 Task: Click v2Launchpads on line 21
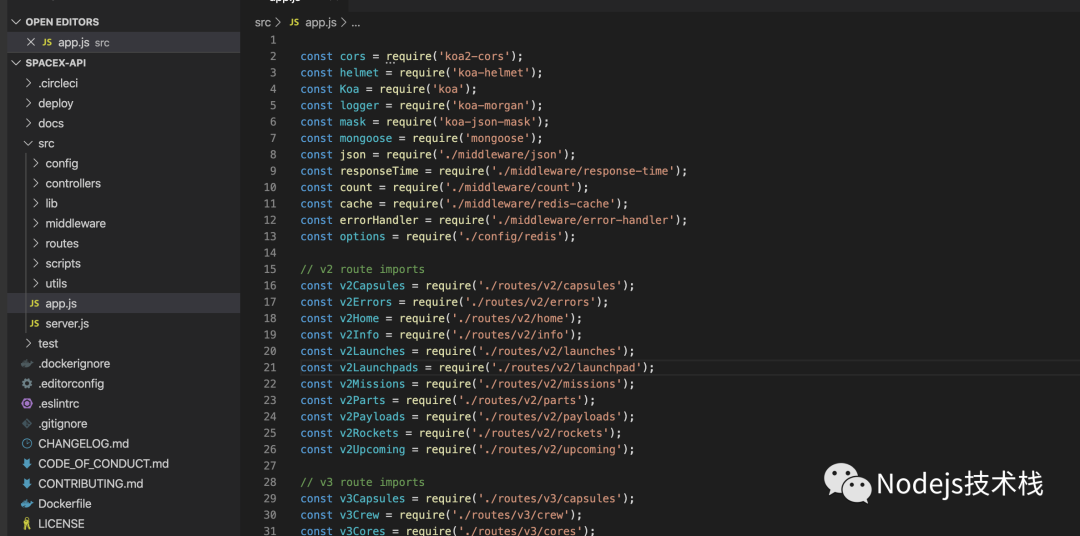379,367
